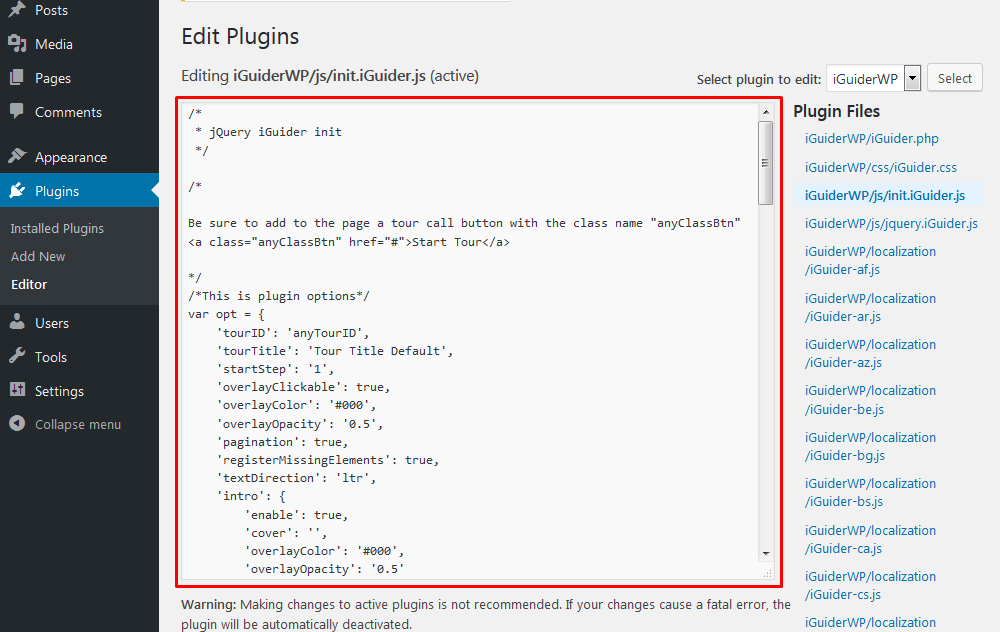
Task: Open iGuiderWP/css/iGuider.css file
Action: coord(881,167)
